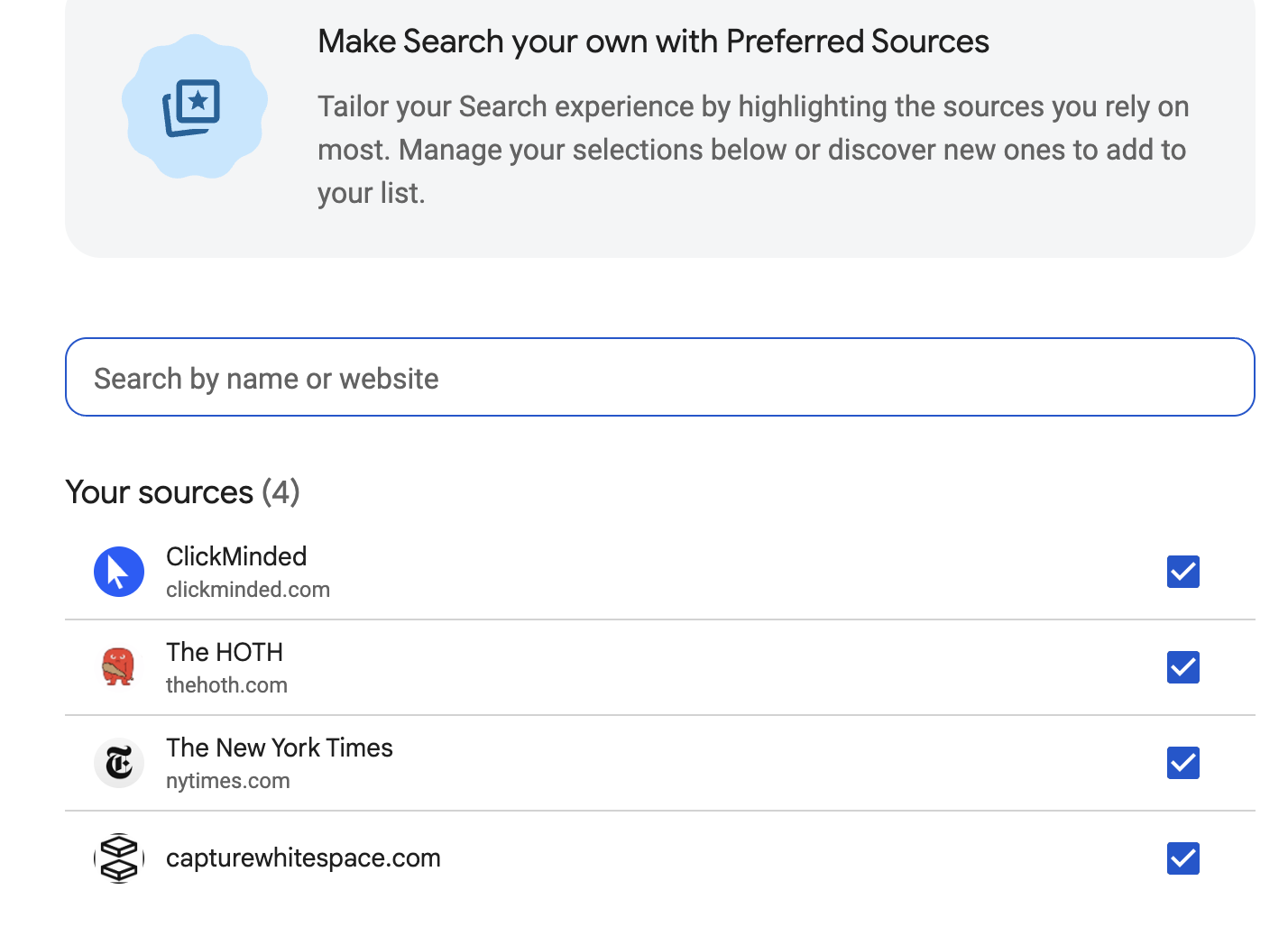Click the ClickMinded cursor logo icon

click(x=119, y=572)
